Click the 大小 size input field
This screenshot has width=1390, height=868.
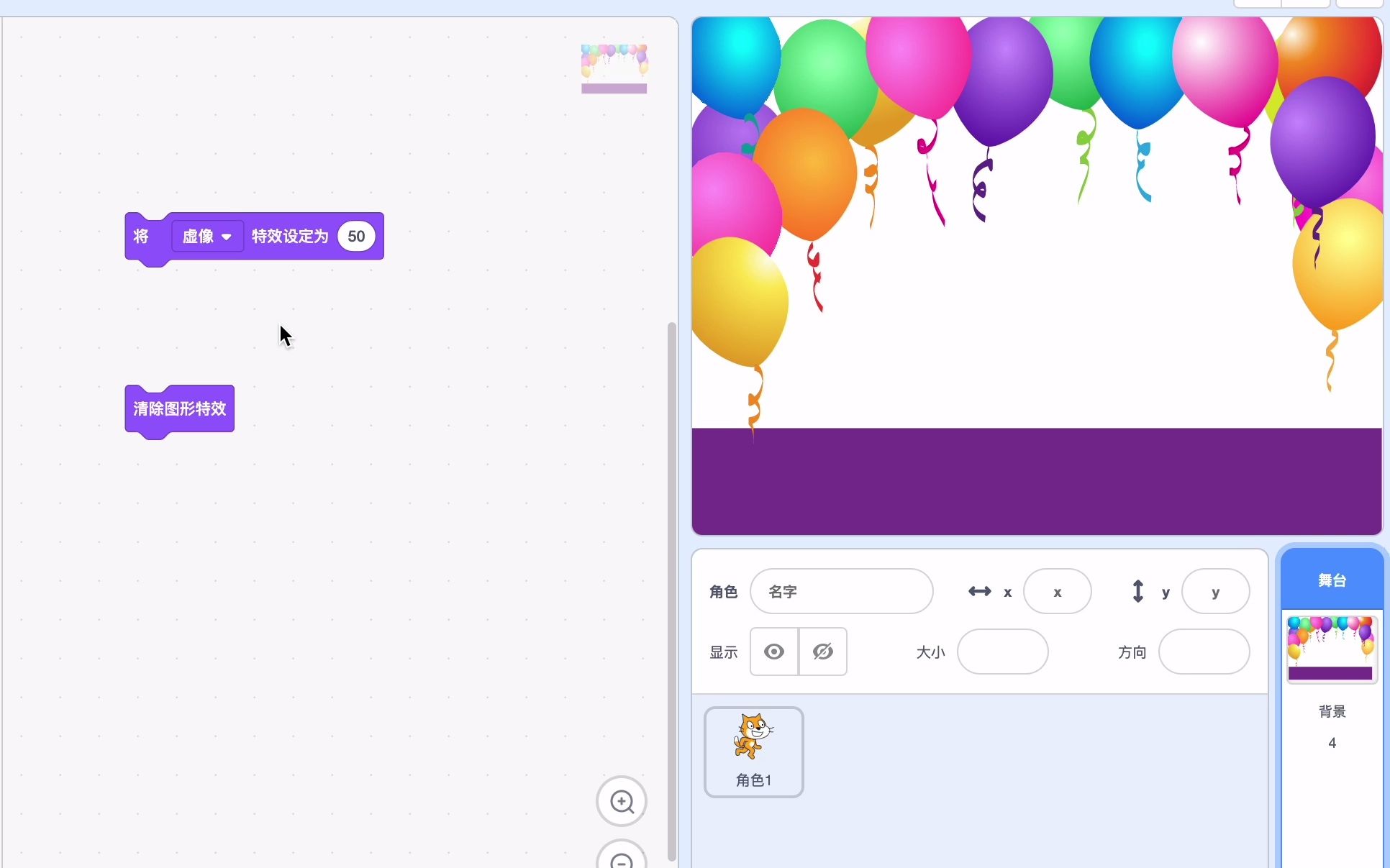(x=1003, y=652)
